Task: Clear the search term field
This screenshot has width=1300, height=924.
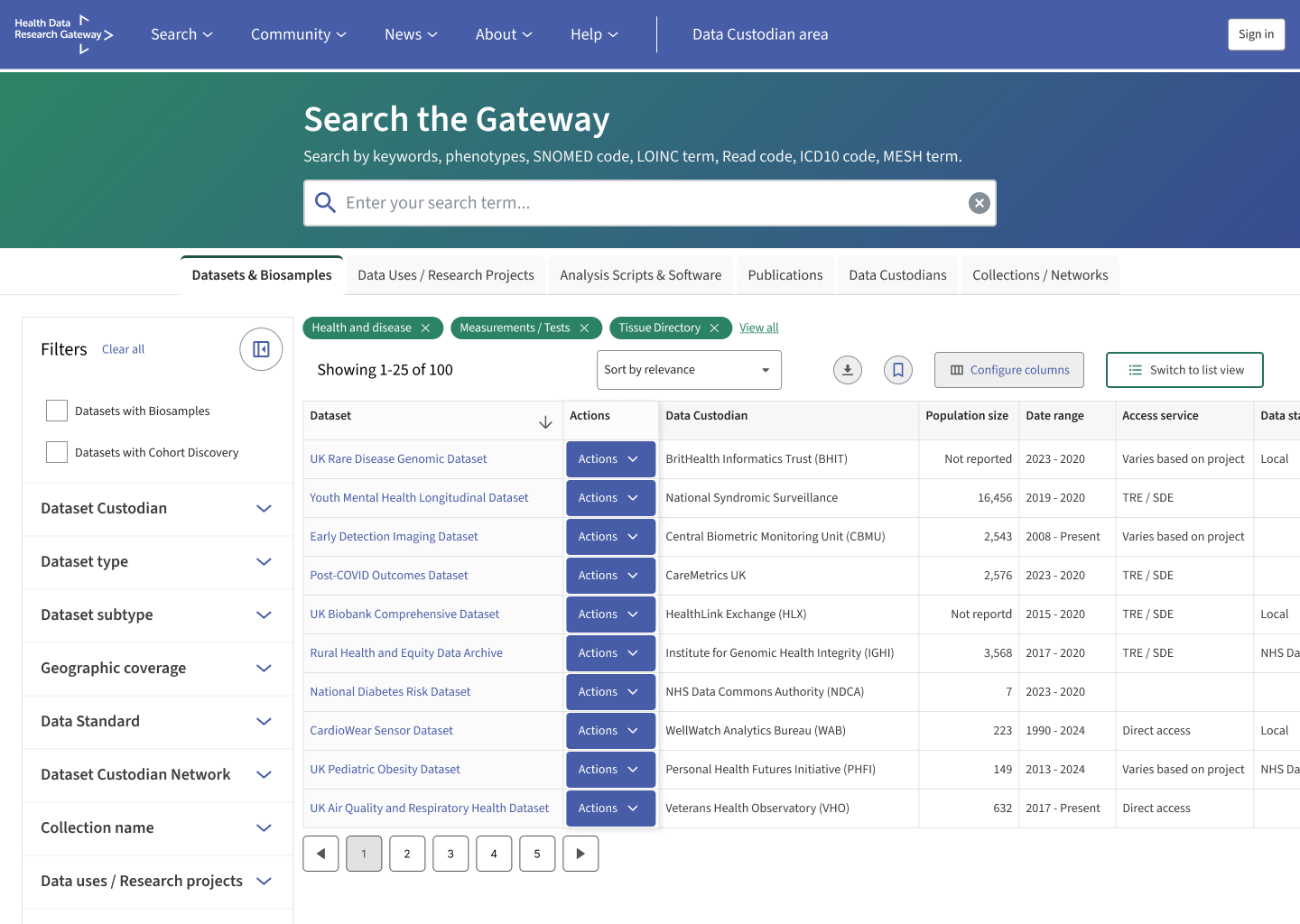Action: tap(979, 203)
